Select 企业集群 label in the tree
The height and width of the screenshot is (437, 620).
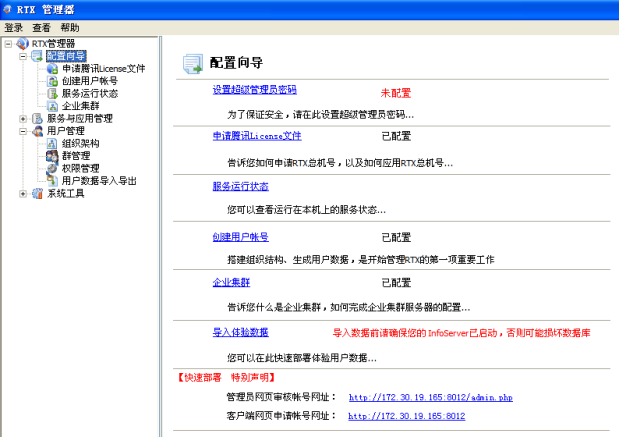pos(81,106)
